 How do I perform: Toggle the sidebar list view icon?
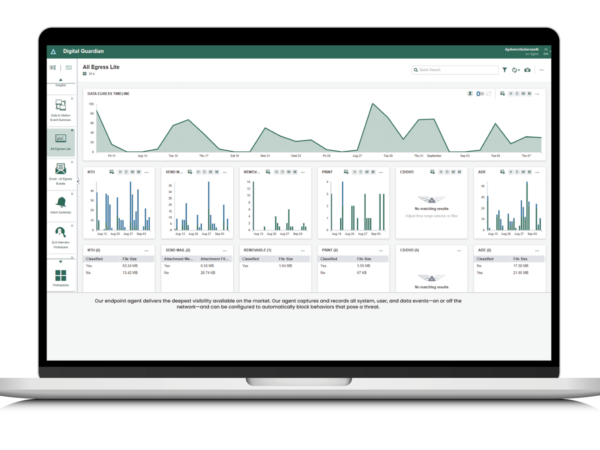click(68, 68)
